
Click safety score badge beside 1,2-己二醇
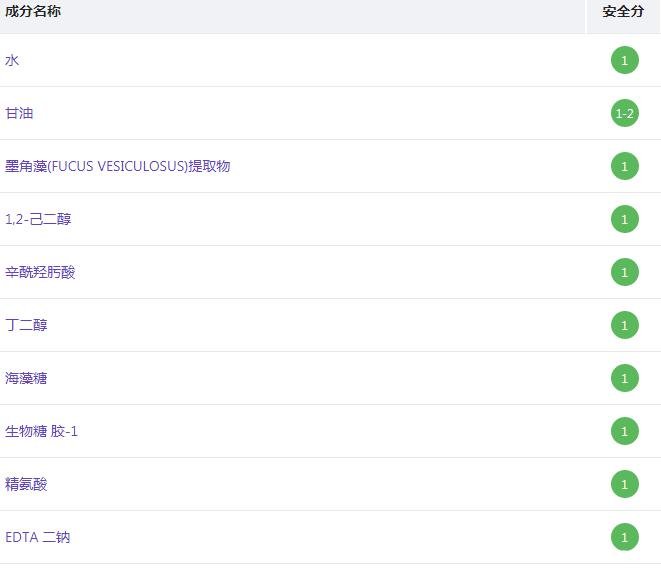(624, 219)
